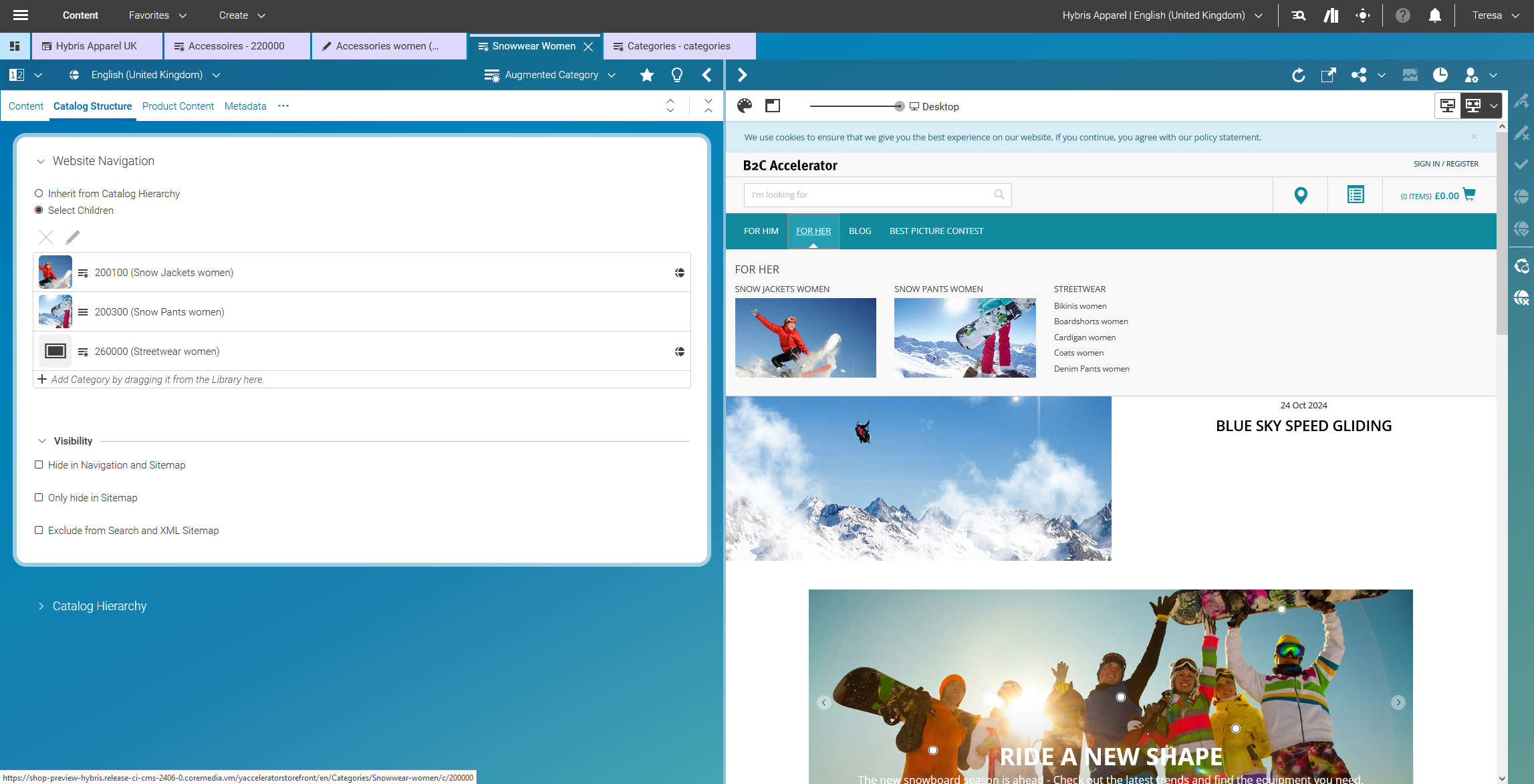
Task: Click the SIGN IN / REGISTER link
Action: point(1446,163)
